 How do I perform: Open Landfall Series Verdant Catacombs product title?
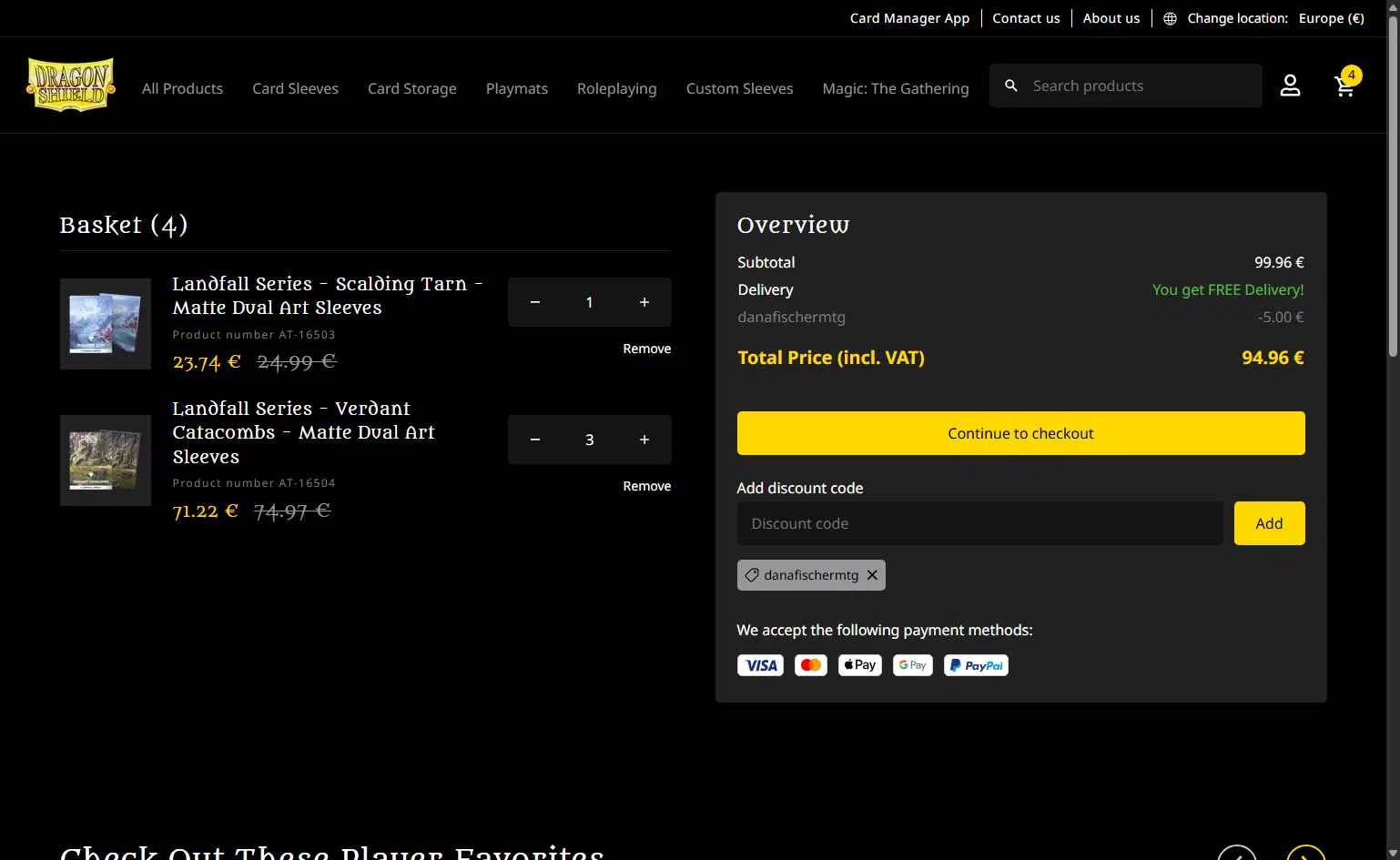pyautogui.click(x=304, y=432)
